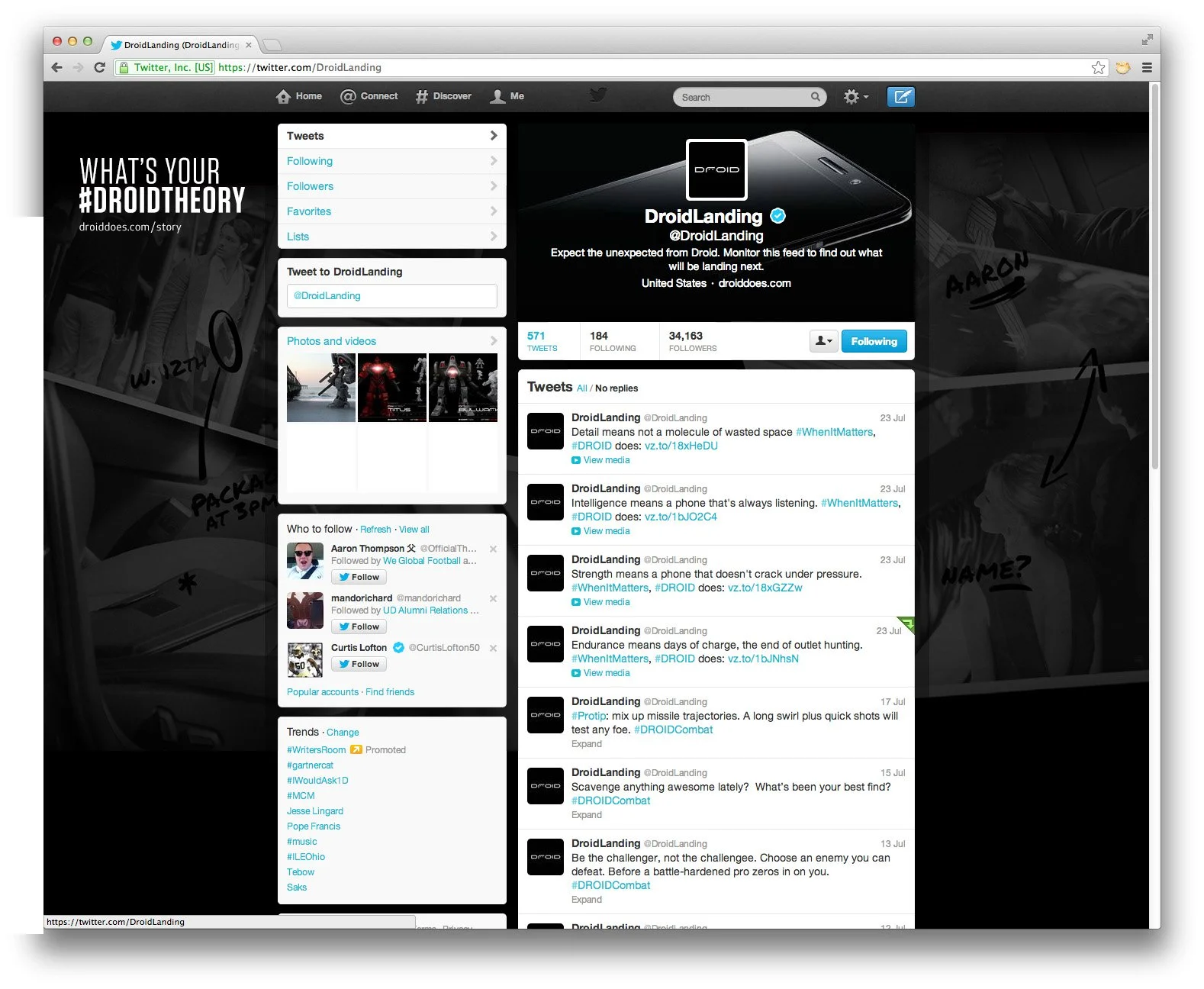Open the Bulwark robot photo

(x=463, y=388)
